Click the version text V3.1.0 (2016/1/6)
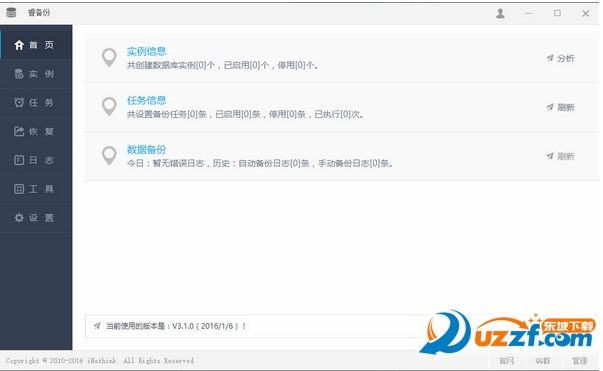Screen dimensions: 603x371 (x=205, y=326)
